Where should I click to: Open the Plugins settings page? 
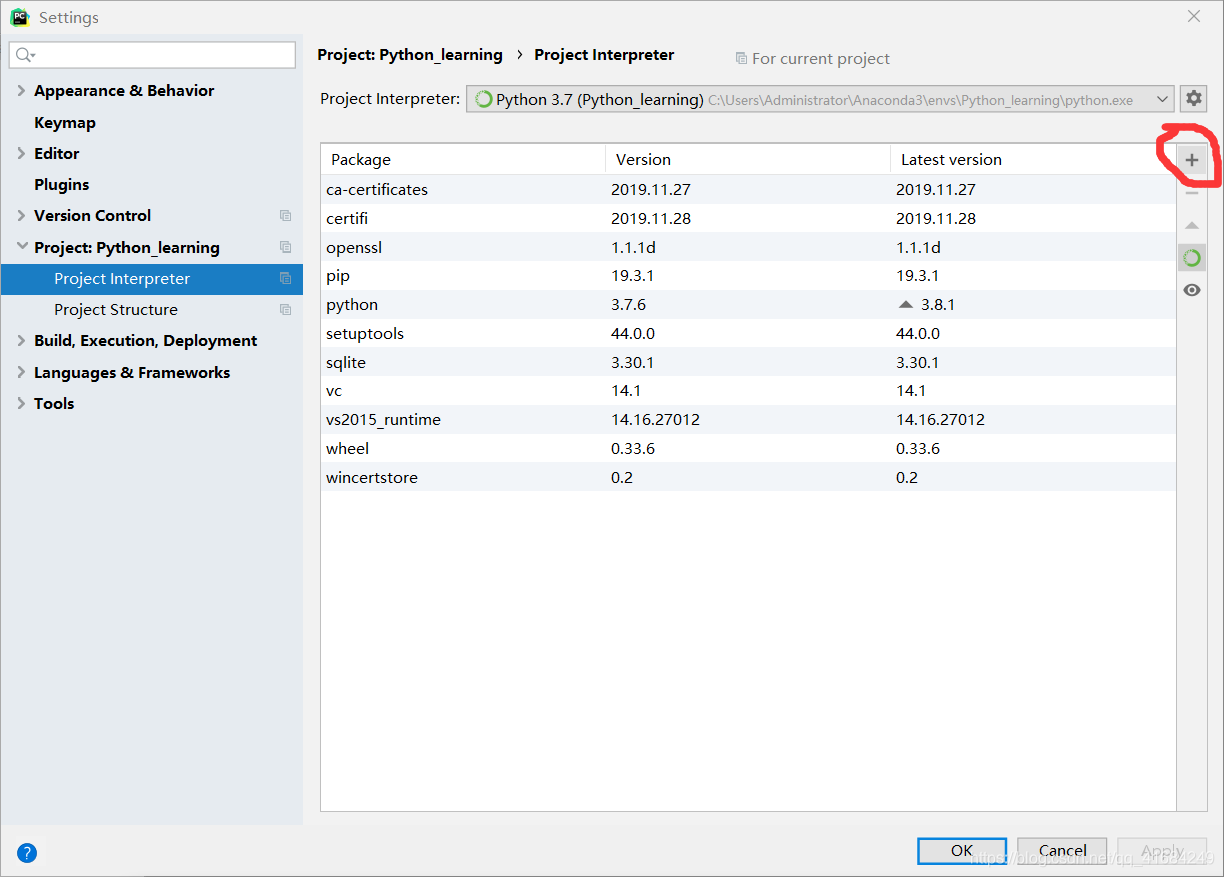pyautogui.click(x=62, y=185)
